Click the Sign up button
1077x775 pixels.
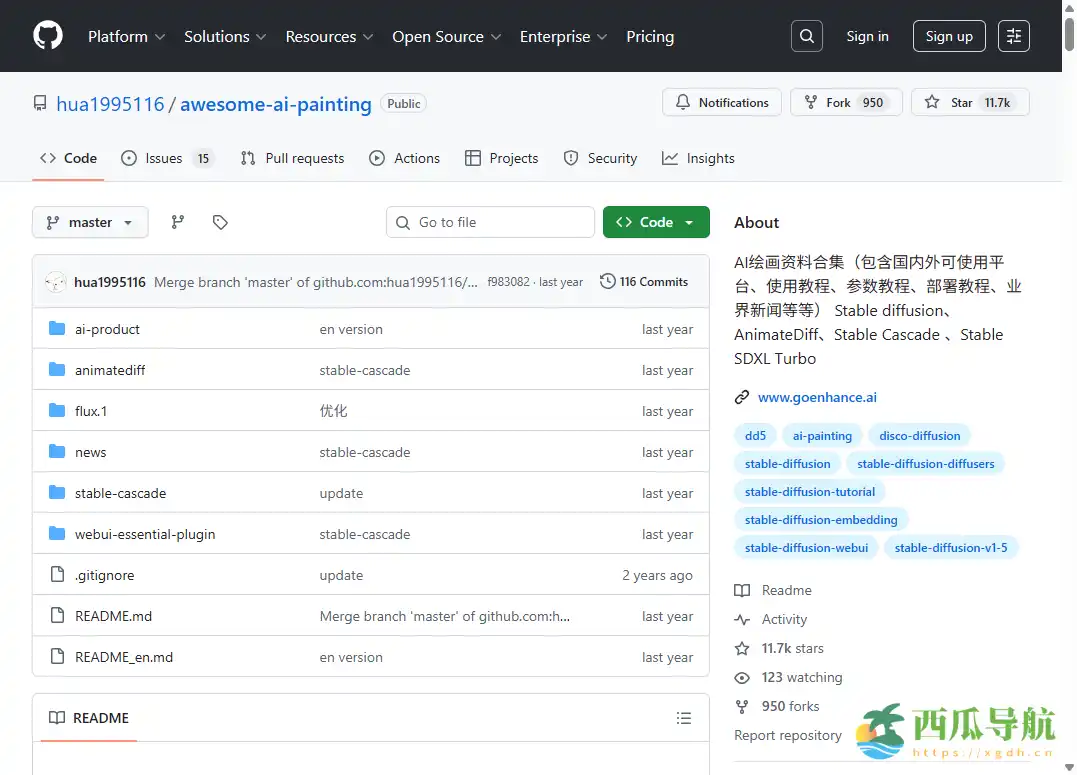point(948,36)
